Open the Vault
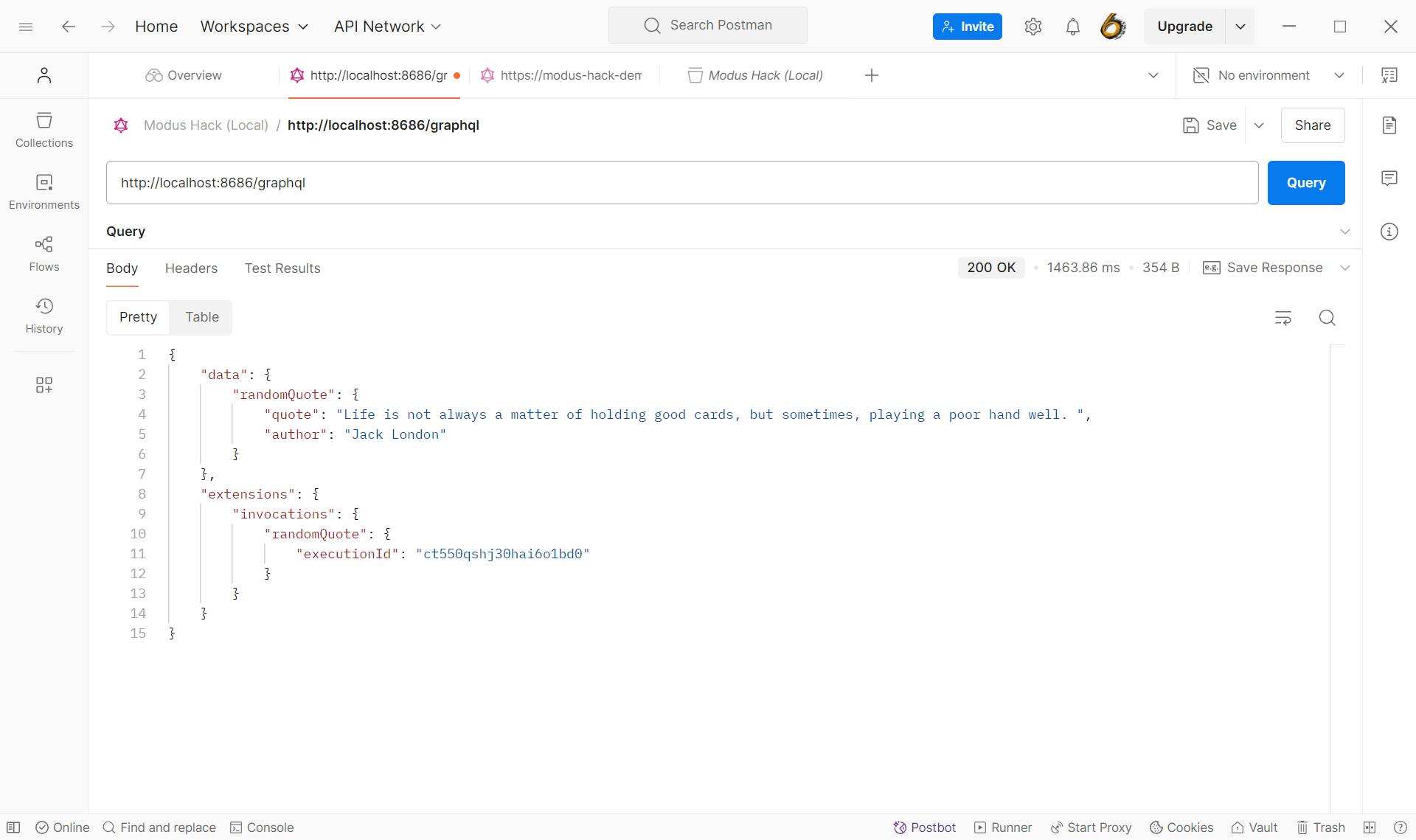This screenshot has height=840, width=1416. click(1254, 827)
